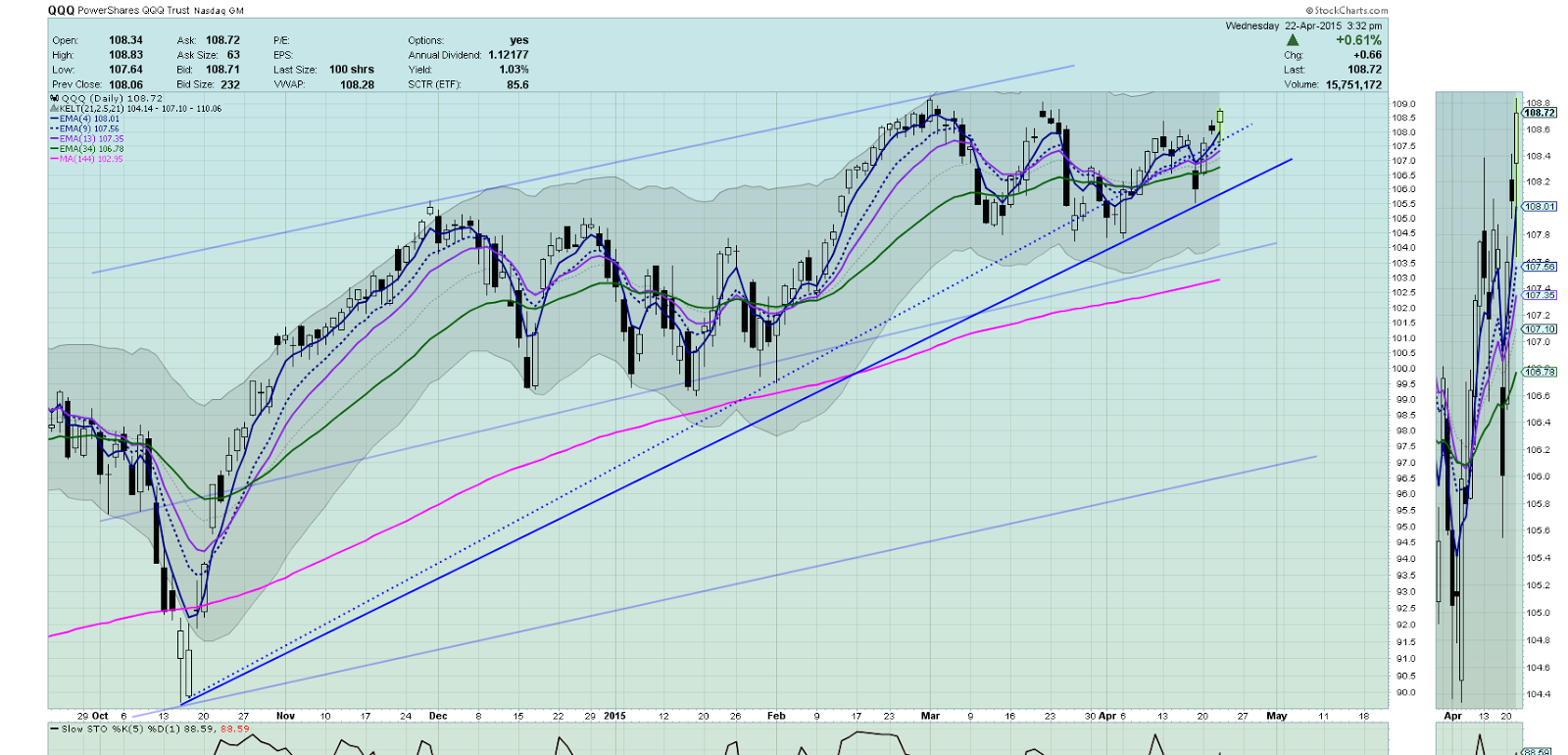Click the Bid price 108.71
The image size is (1568, 755).
pyautogui.click(x=222, y=70)
